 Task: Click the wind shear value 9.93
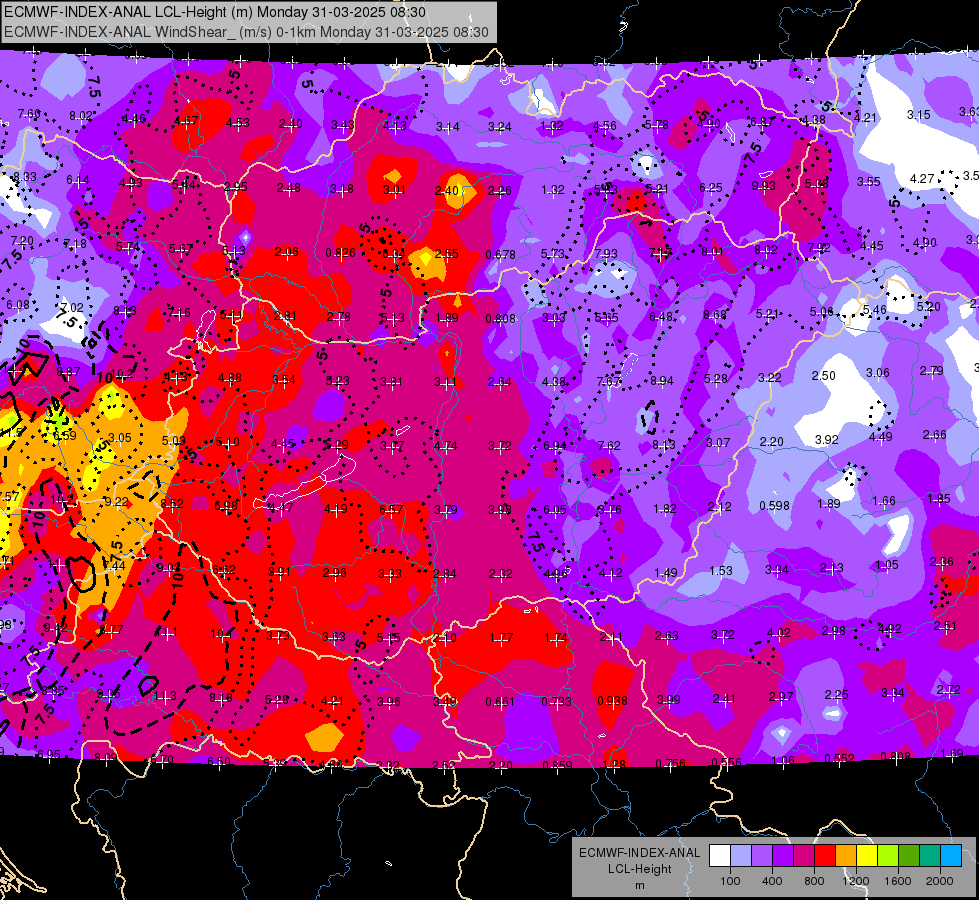[763, 185]
